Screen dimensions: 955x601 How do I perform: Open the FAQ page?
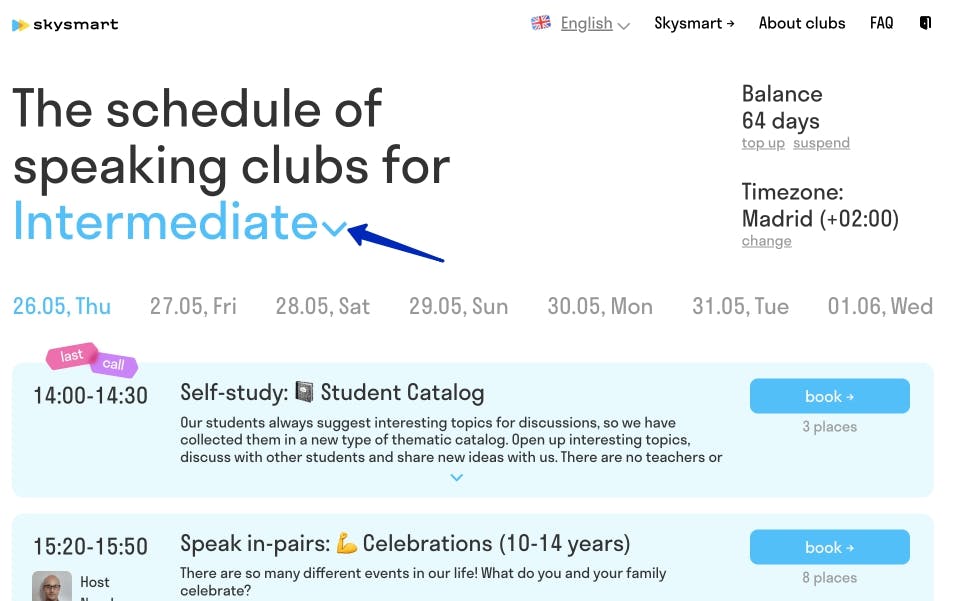click(881, 23)
